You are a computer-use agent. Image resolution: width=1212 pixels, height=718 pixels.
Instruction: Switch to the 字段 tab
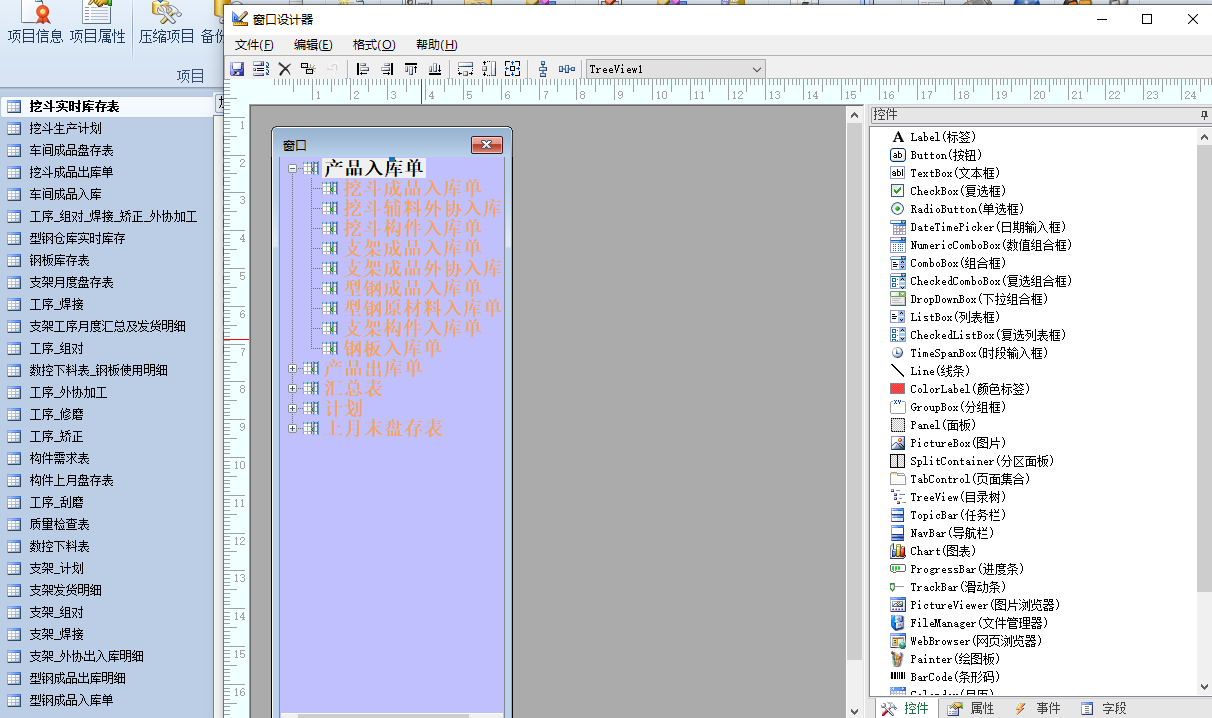pos(1103,708)
